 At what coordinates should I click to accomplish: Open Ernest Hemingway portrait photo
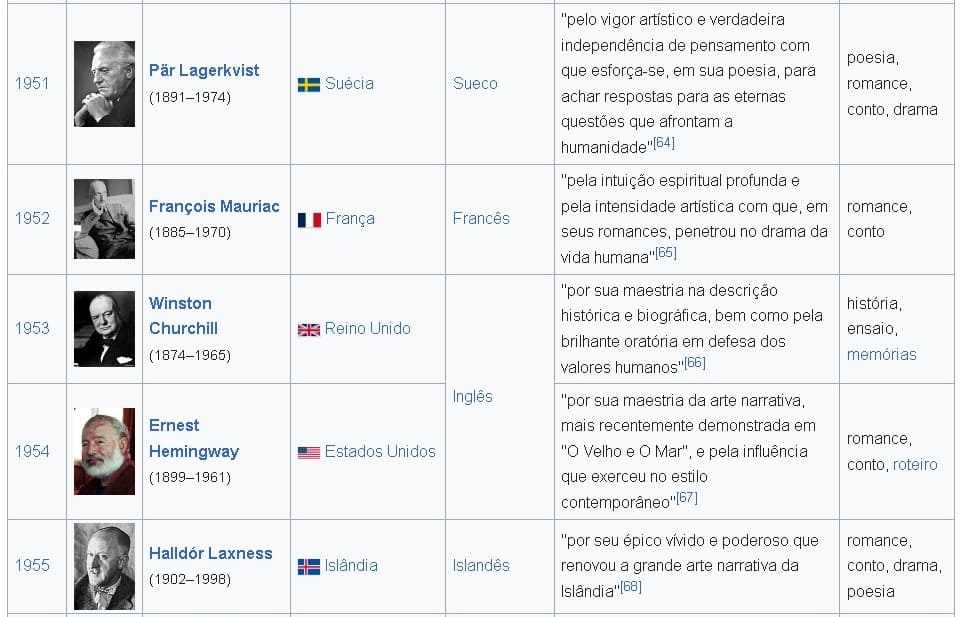pyautogui.click(x=104, y=451)
